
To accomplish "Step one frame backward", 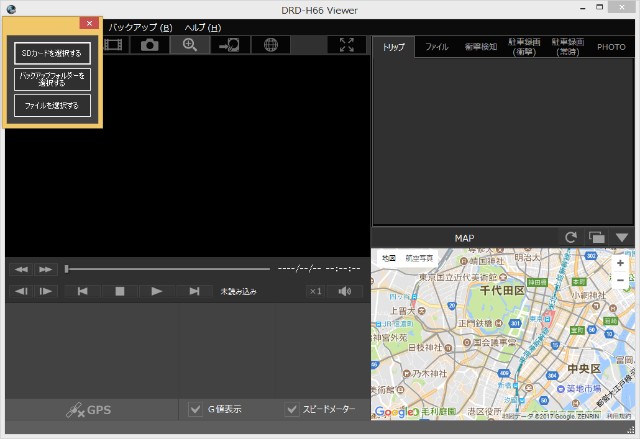I will point(21,291).
